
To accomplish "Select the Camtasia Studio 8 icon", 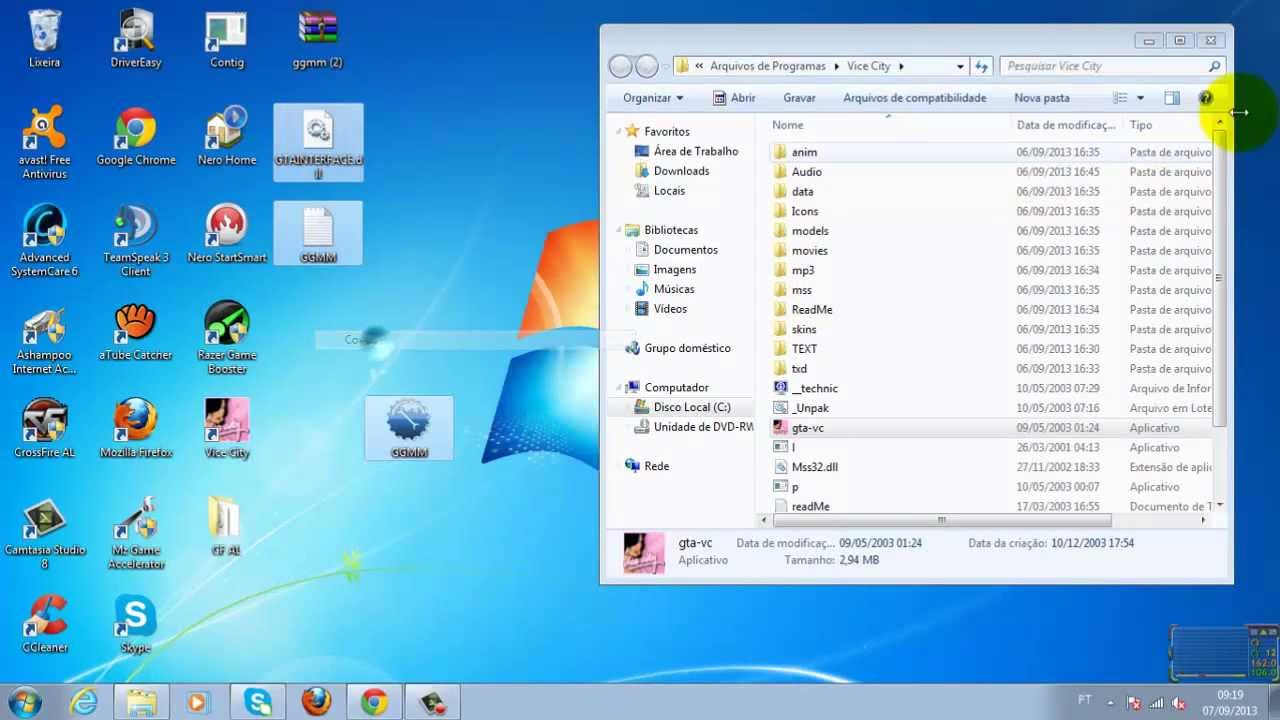I will click(44, 534).
